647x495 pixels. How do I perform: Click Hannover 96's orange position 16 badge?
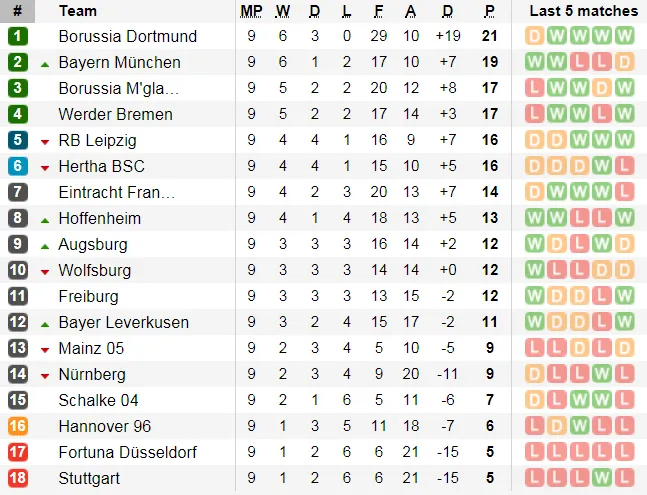pyautogui.click(x=17, y=426)
